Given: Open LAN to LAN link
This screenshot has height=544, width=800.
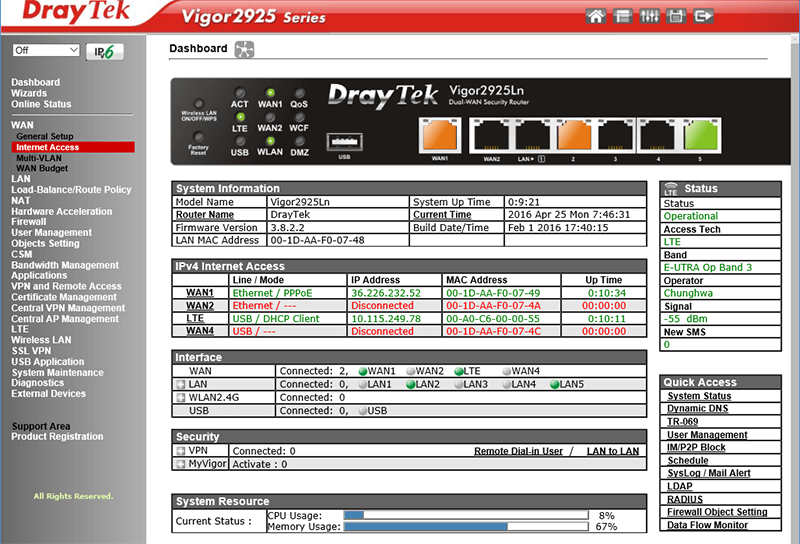Looking at the screenshot, I should (x=613, y=451).
